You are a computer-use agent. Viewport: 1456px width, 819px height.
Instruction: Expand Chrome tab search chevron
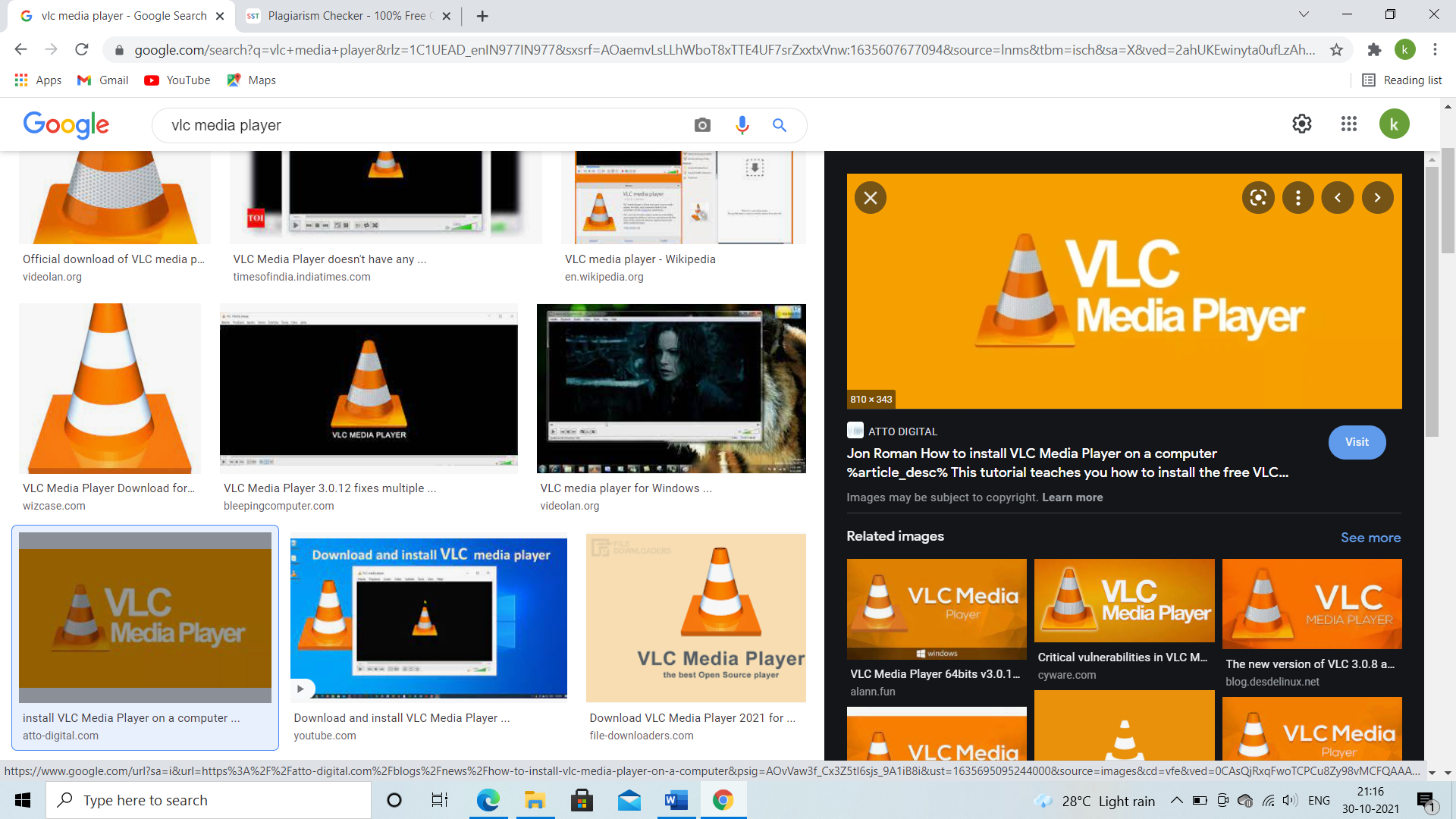(1303, 14)
